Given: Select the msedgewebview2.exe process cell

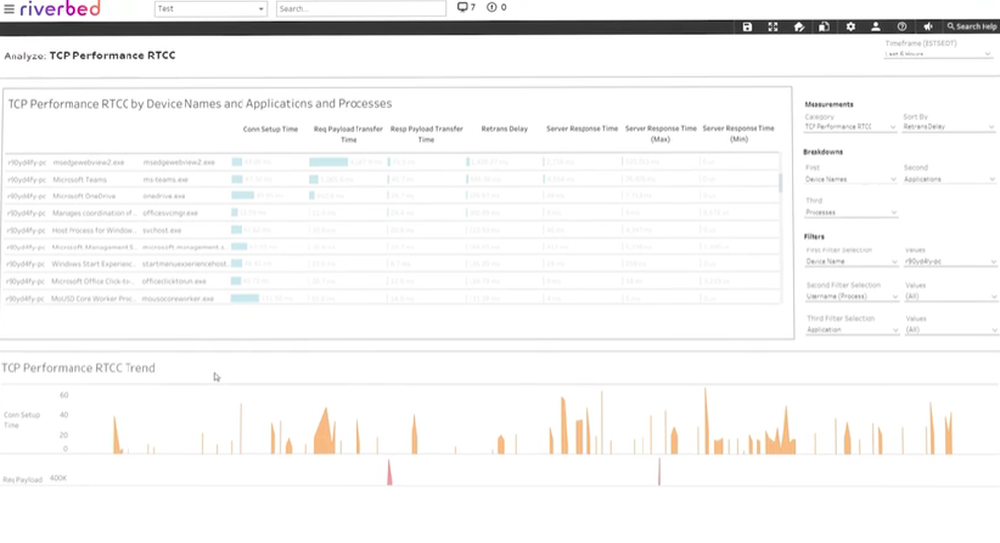Looking at the screenshot, I should 179,163.
